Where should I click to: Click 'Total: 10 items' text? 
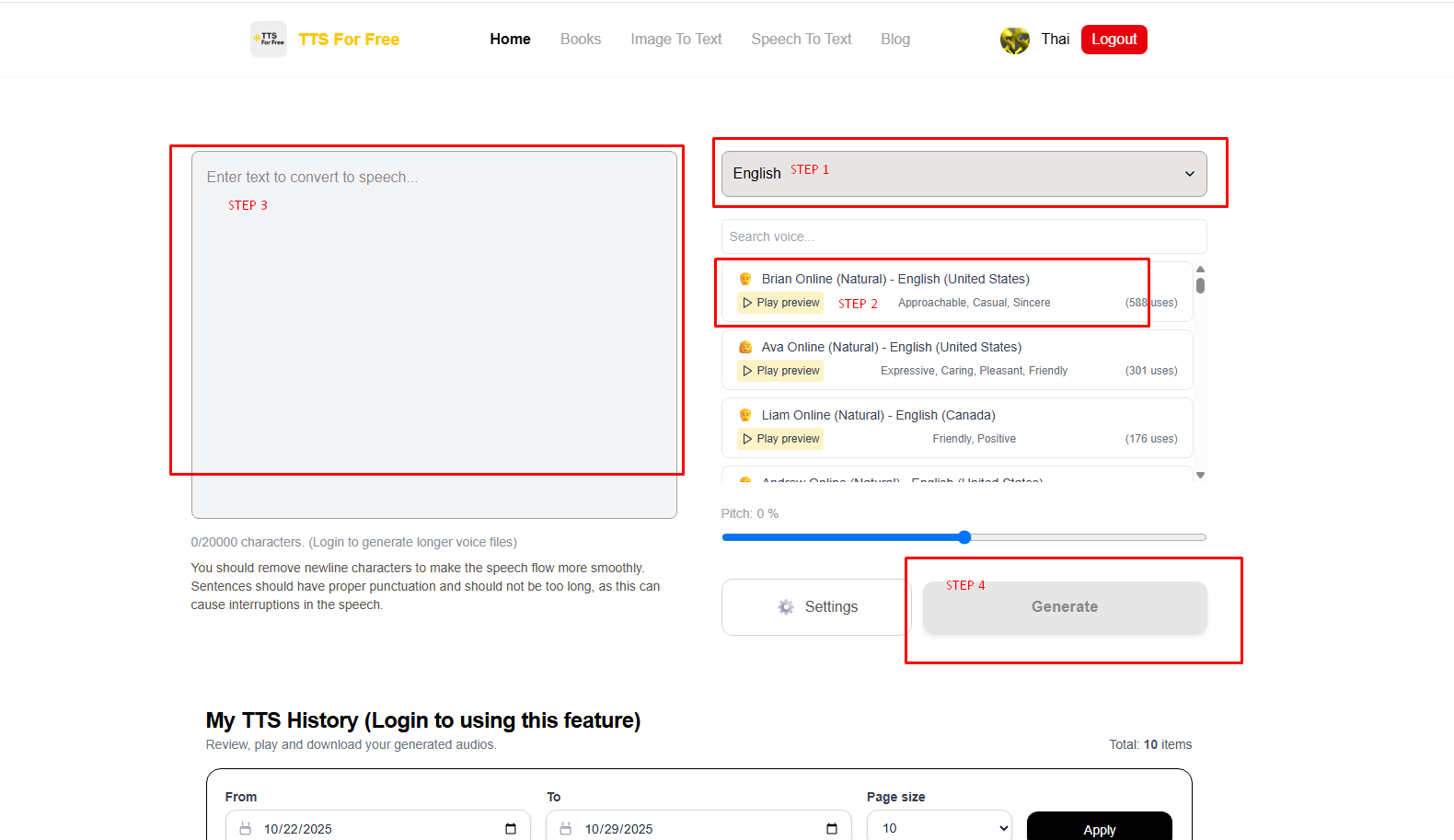click(x=1150, y=744)
